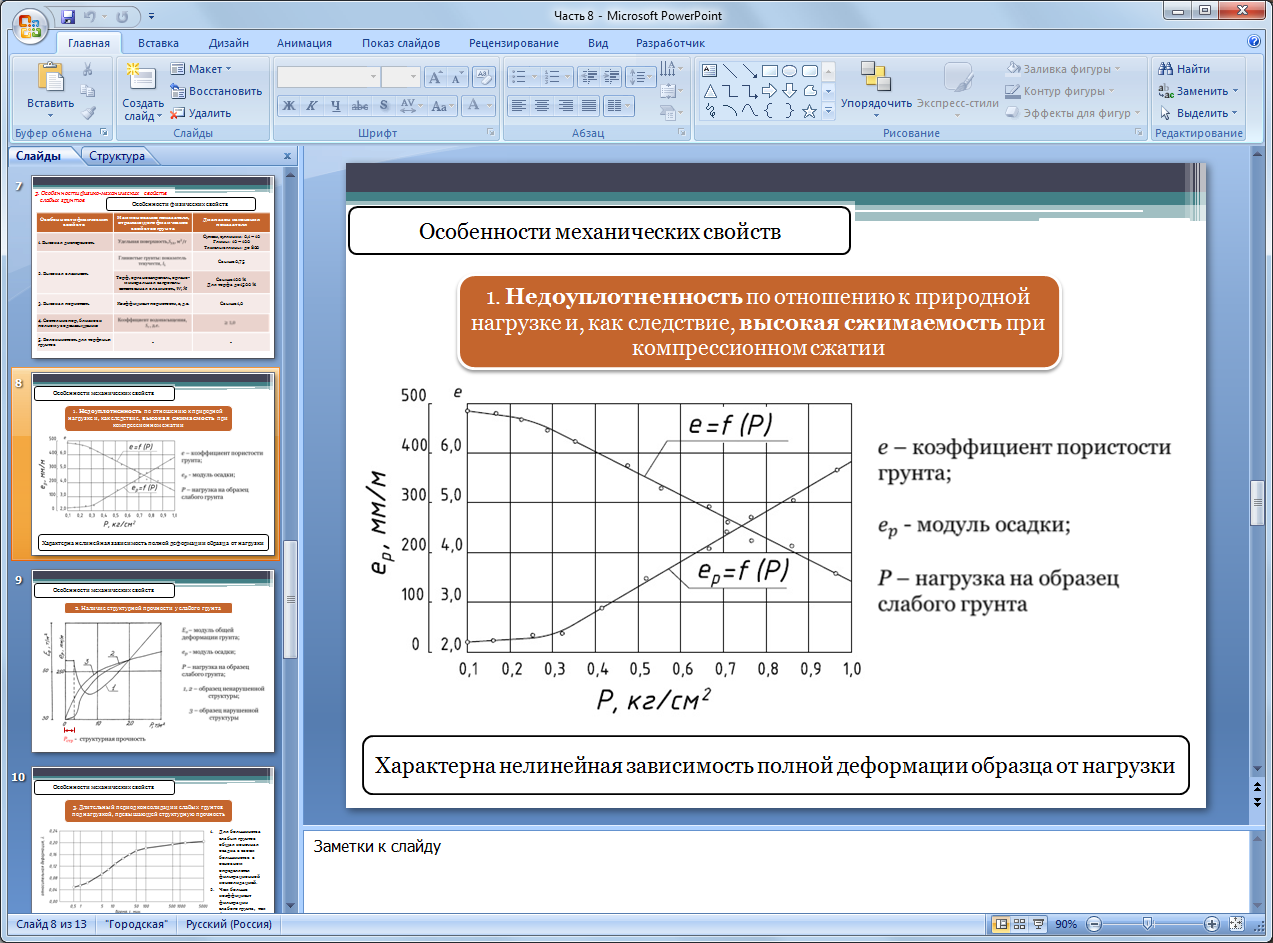
Task: Clear all text formatting
Action: coord(483,77)
